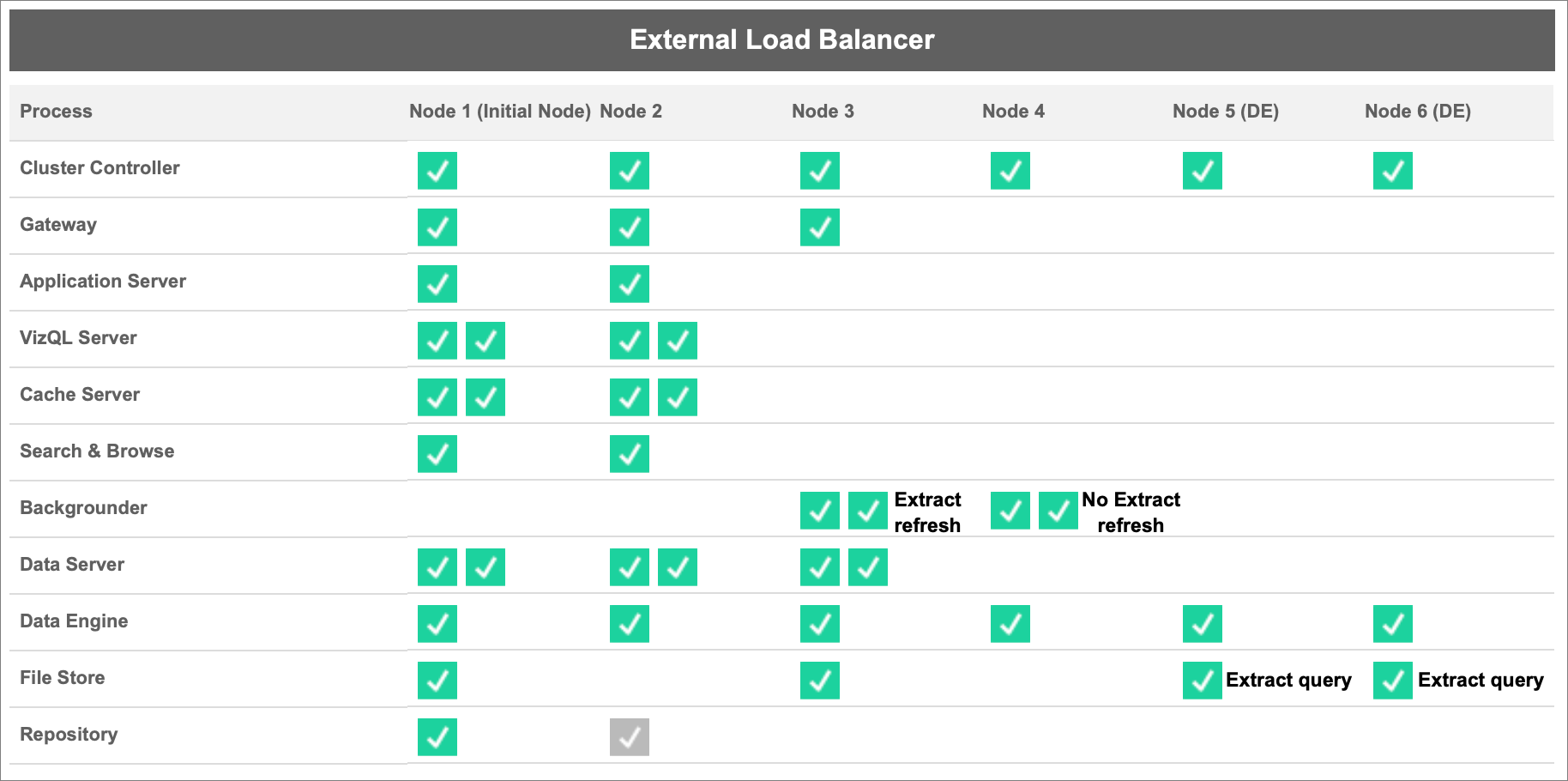Select the "Cache Server" row label
Viewport: 1568px width, 781px height.
tap(80, 395)
